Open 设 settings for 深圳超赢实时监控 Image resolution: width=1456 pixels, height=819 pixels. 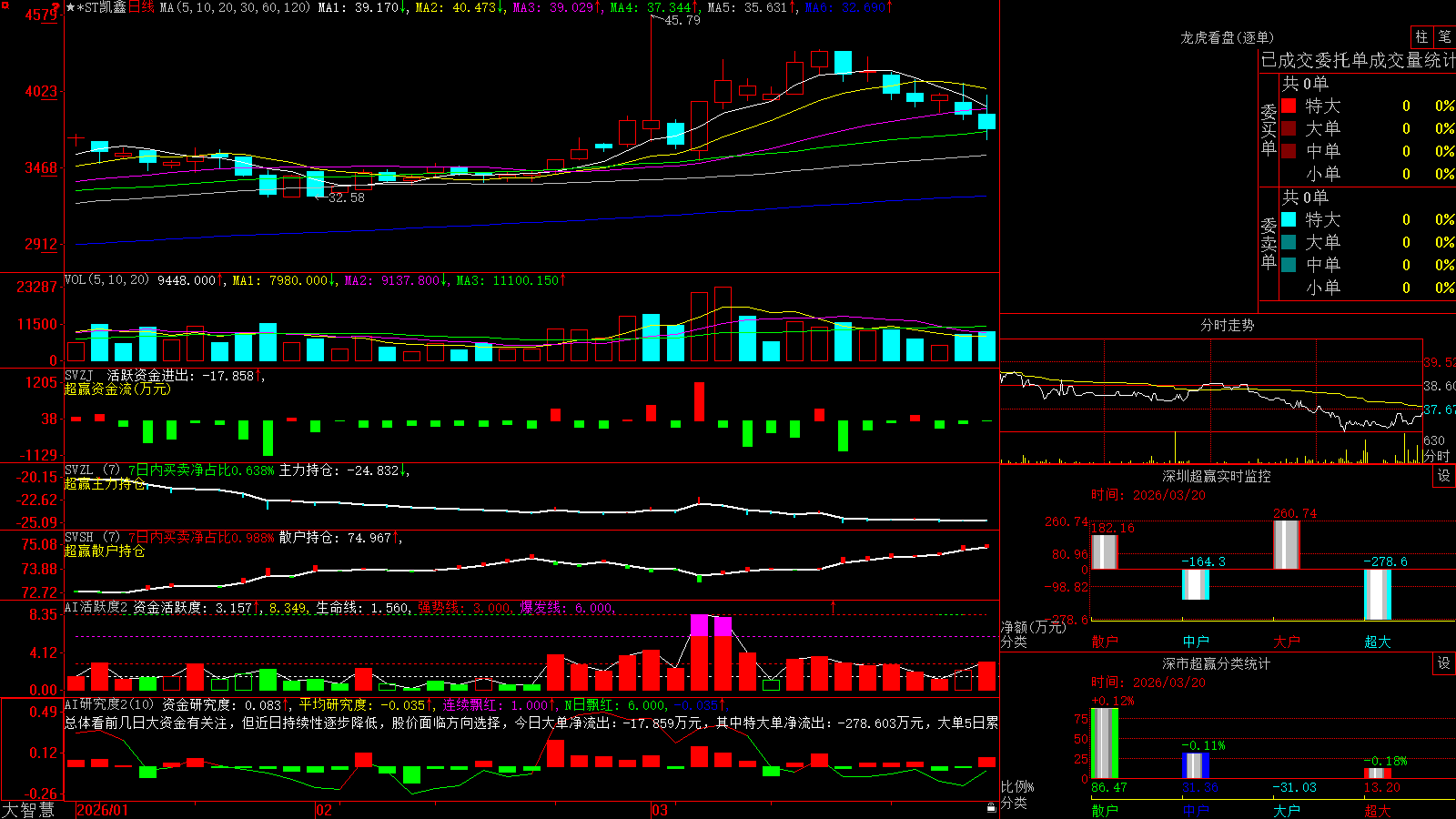coord(1444,476)
